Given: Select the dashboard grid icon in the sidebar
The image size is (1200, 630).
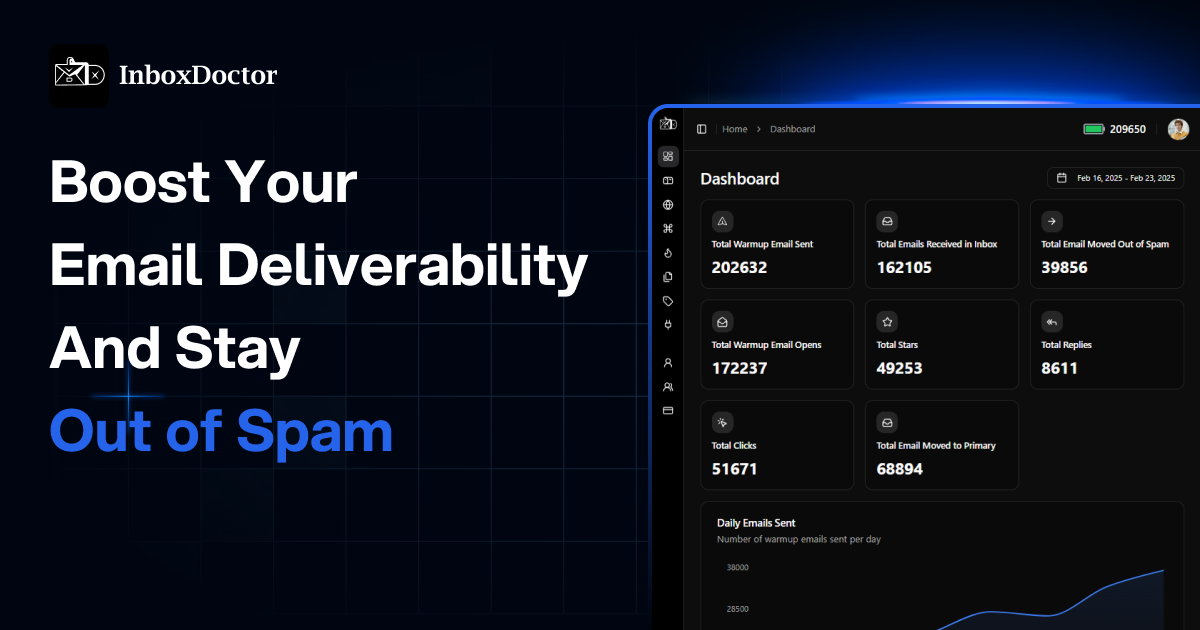Looking at the screenshot, I should 668,156.
